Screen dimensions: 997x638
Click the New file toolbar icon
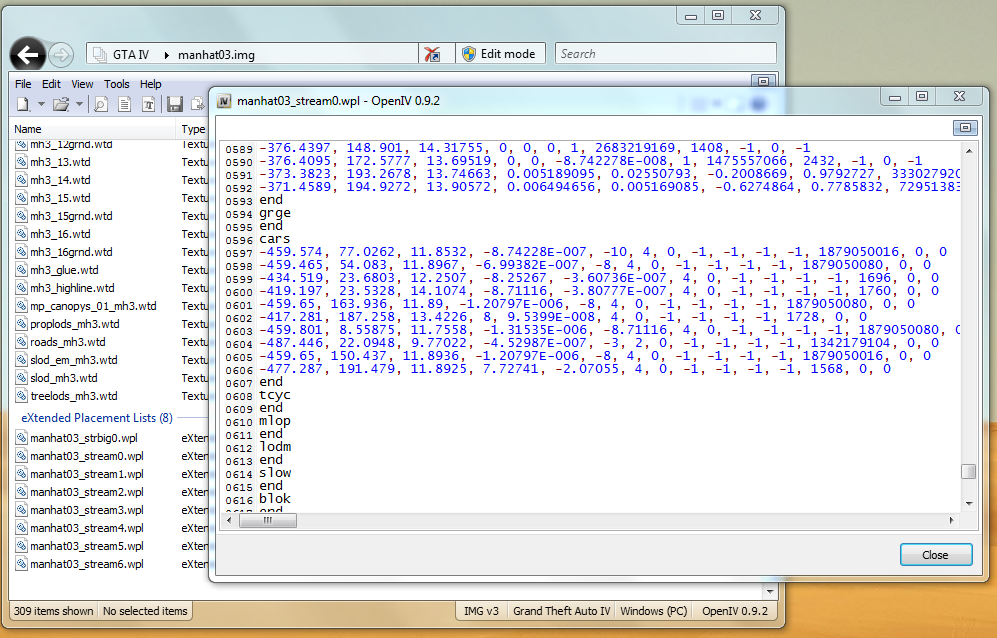[22, 104]
